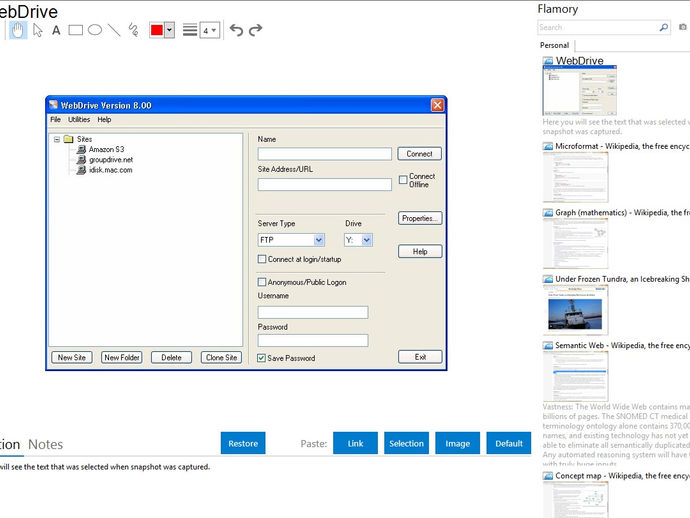Close the WebDrive window

(437, 105)
